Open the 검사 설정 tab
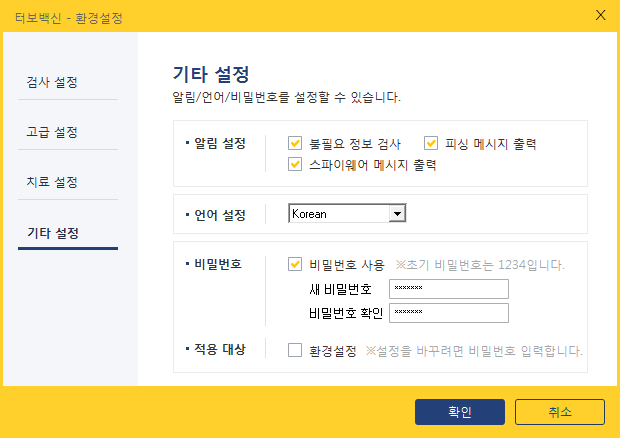 click(52, 81)
